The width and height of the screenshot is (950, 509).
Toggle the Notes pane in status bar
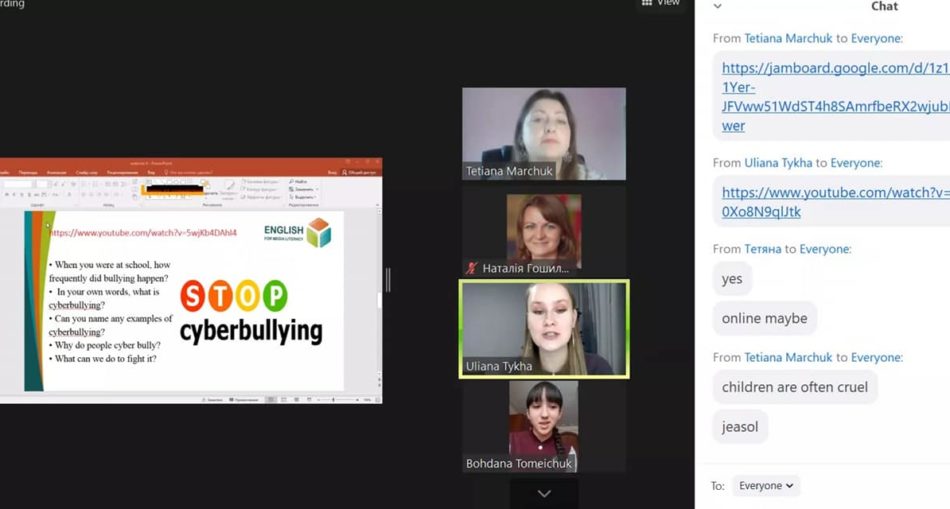click(x=211, y=399)
